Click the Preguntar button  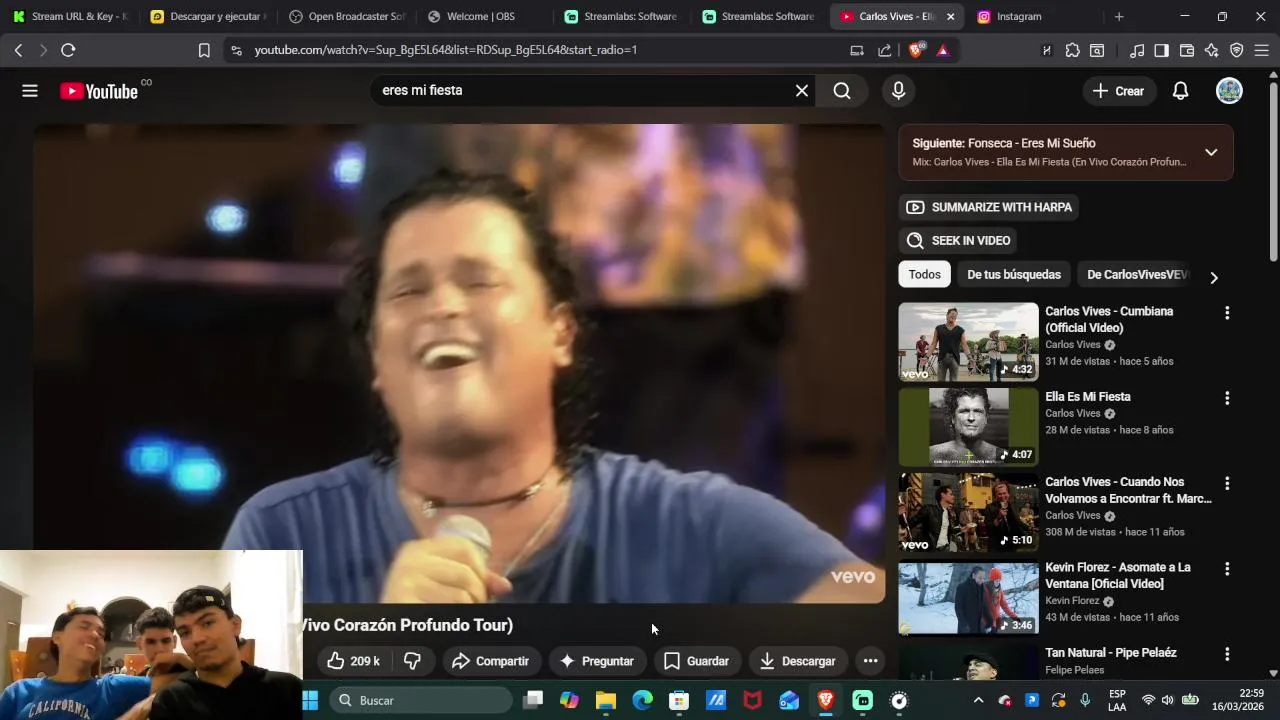point(597,661)
